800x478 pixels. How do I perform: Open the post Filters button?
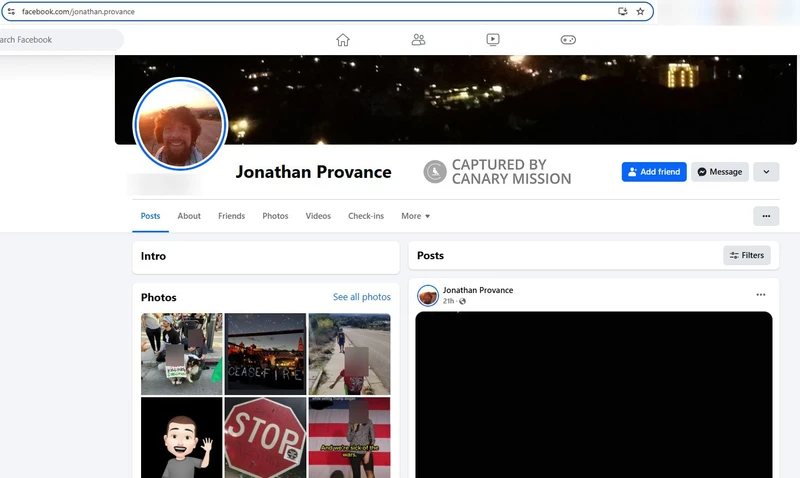(x=746, y=256)
